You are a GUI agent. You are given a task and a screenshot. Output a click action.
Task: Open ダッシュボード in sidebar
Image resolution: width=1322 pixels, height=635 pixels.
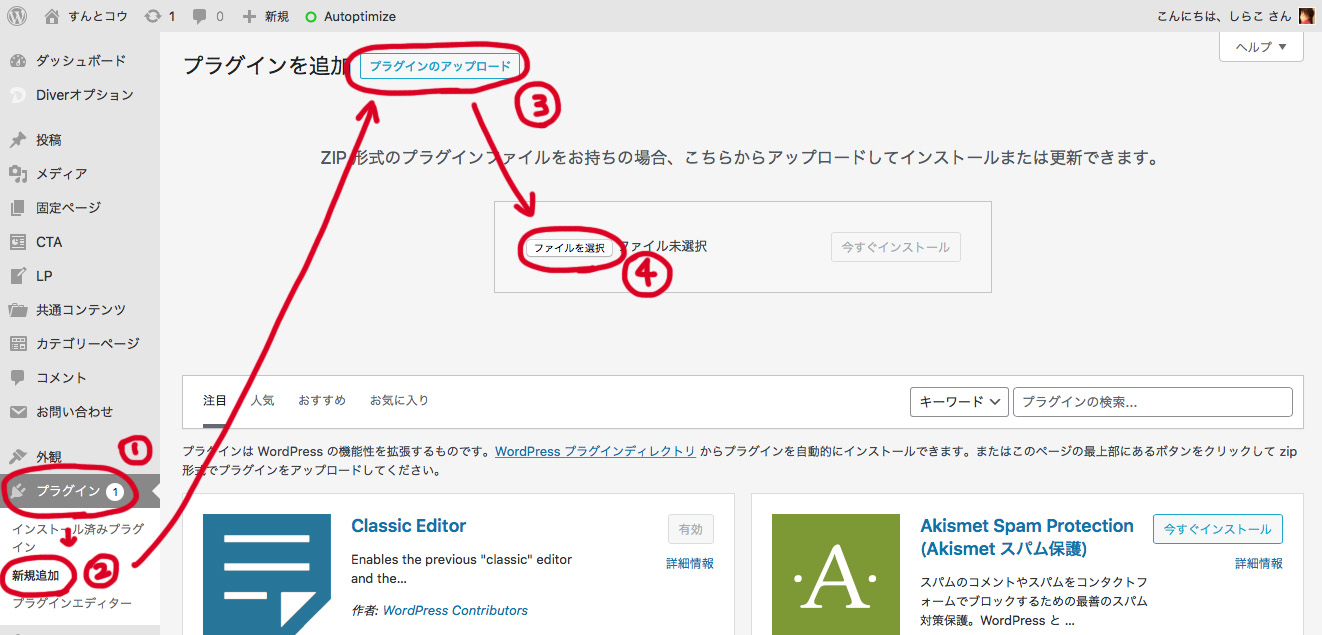tap(80, 60)
